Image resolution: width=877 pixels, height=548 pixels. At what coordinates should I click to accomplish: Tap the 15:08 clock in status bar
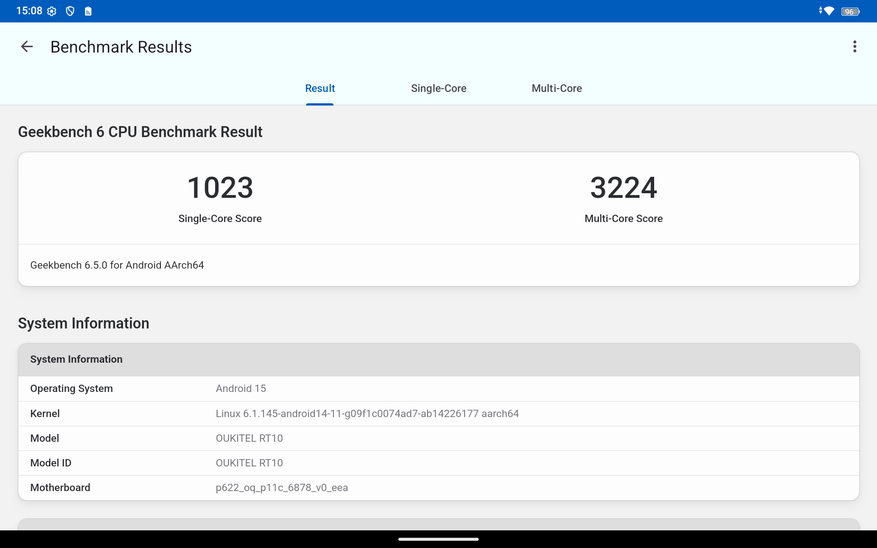29,11
